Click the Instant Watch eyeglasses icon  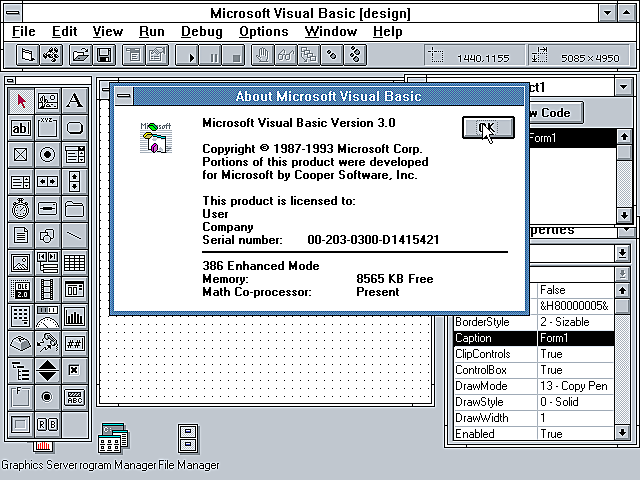tap(286, 55)
